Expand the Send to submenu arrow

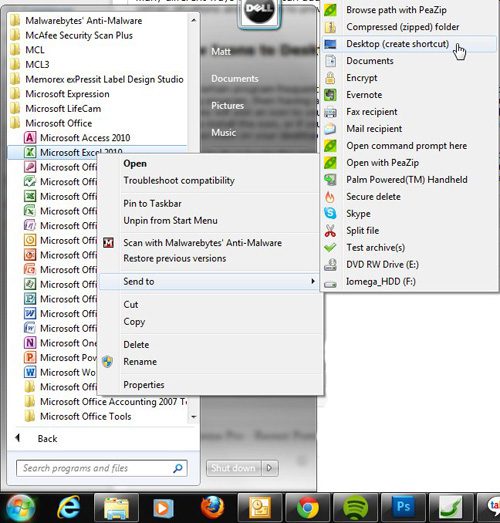coord(313,281)
